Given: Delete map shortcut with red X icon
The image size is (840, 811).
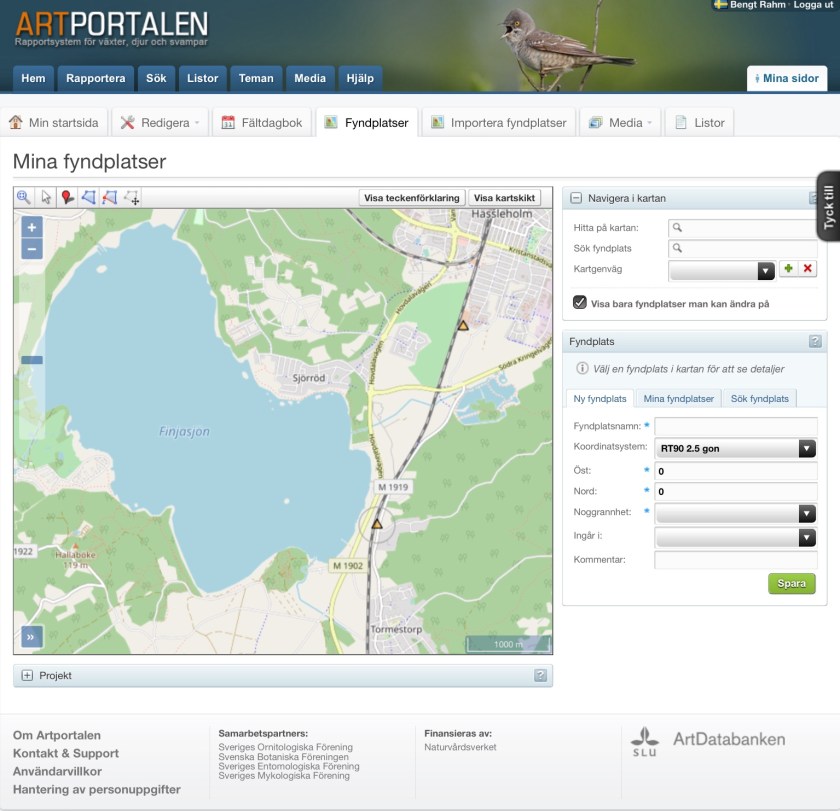Looking at the screenshot, I should click(808, 270).
